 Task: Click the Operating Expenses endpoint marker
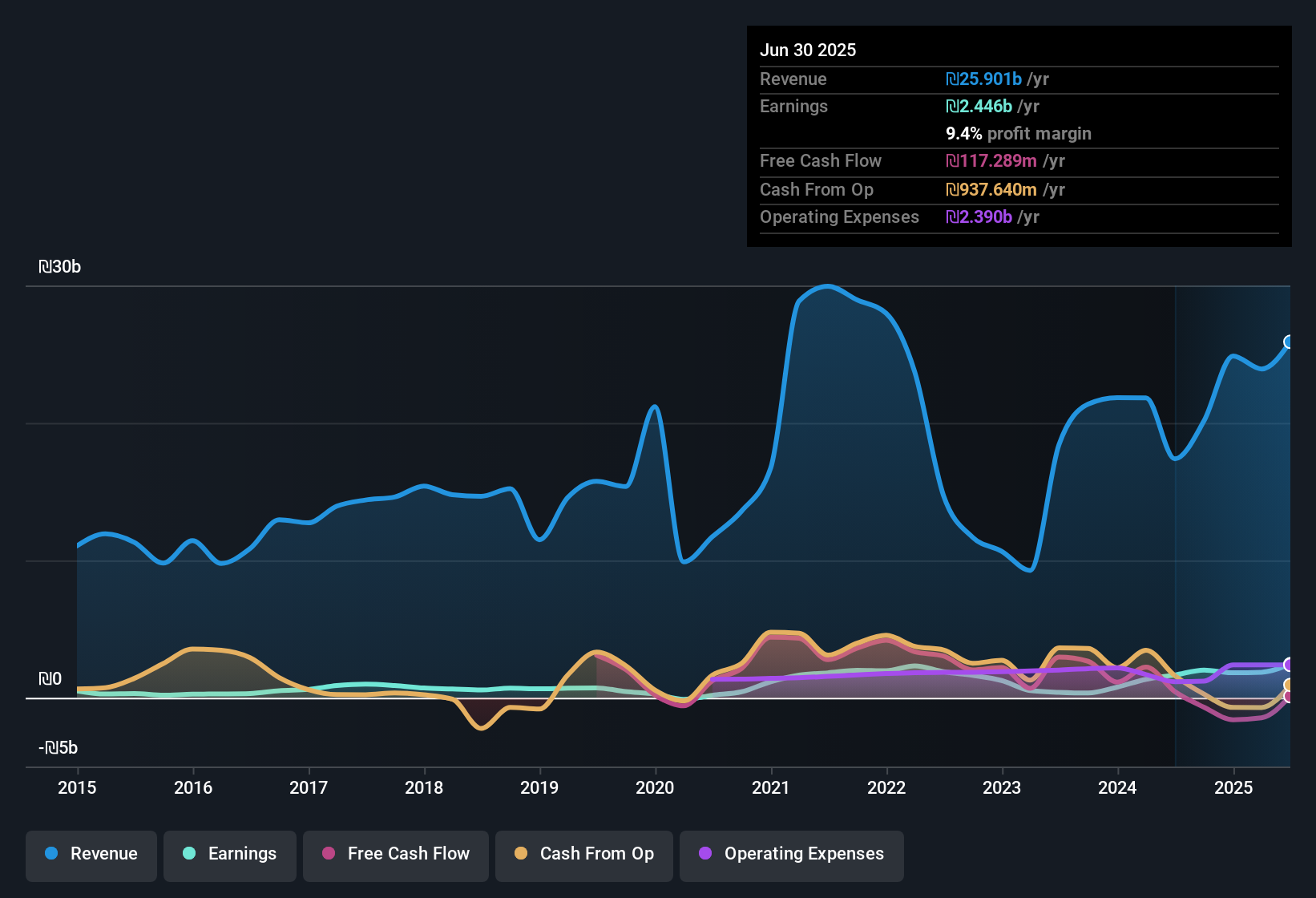pyautogui.click(x=1289, y=664)
